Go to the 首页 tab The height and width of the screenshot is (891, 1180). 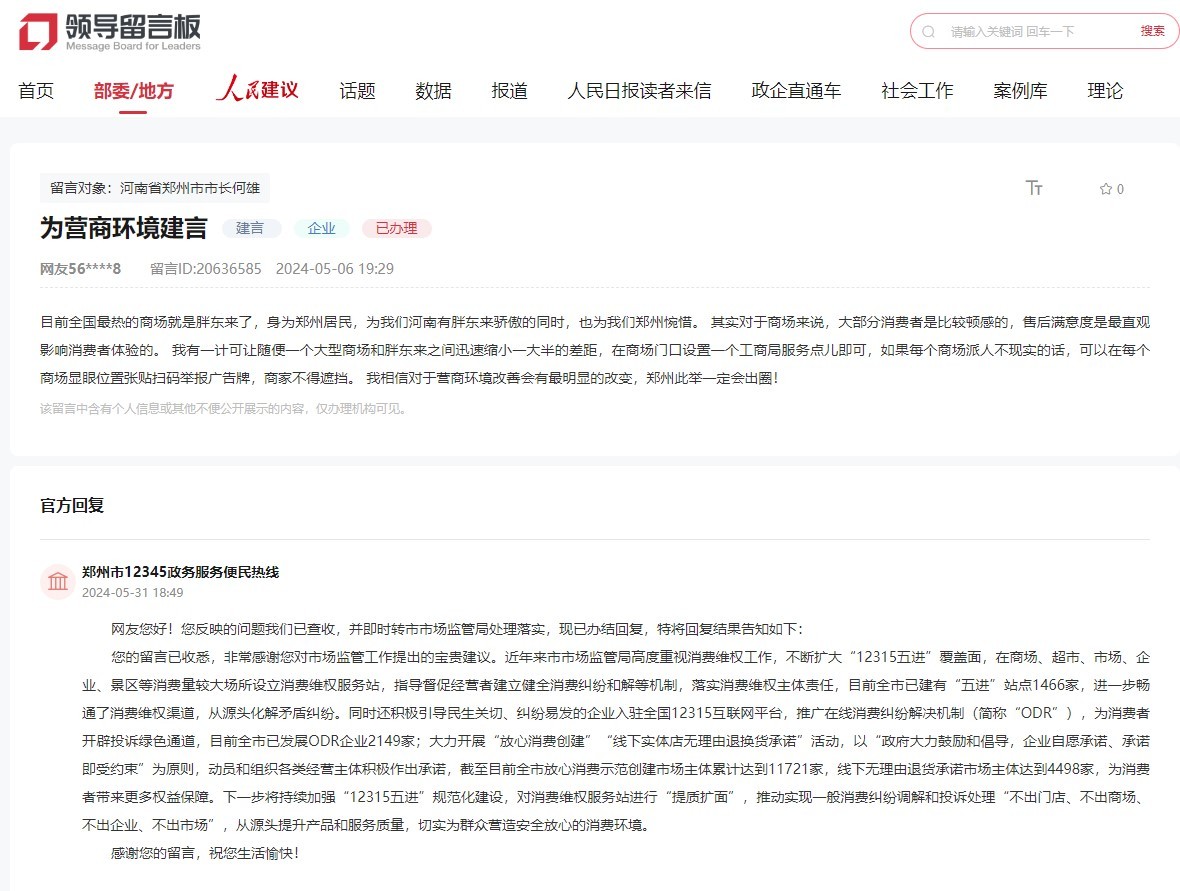(36, 91)
